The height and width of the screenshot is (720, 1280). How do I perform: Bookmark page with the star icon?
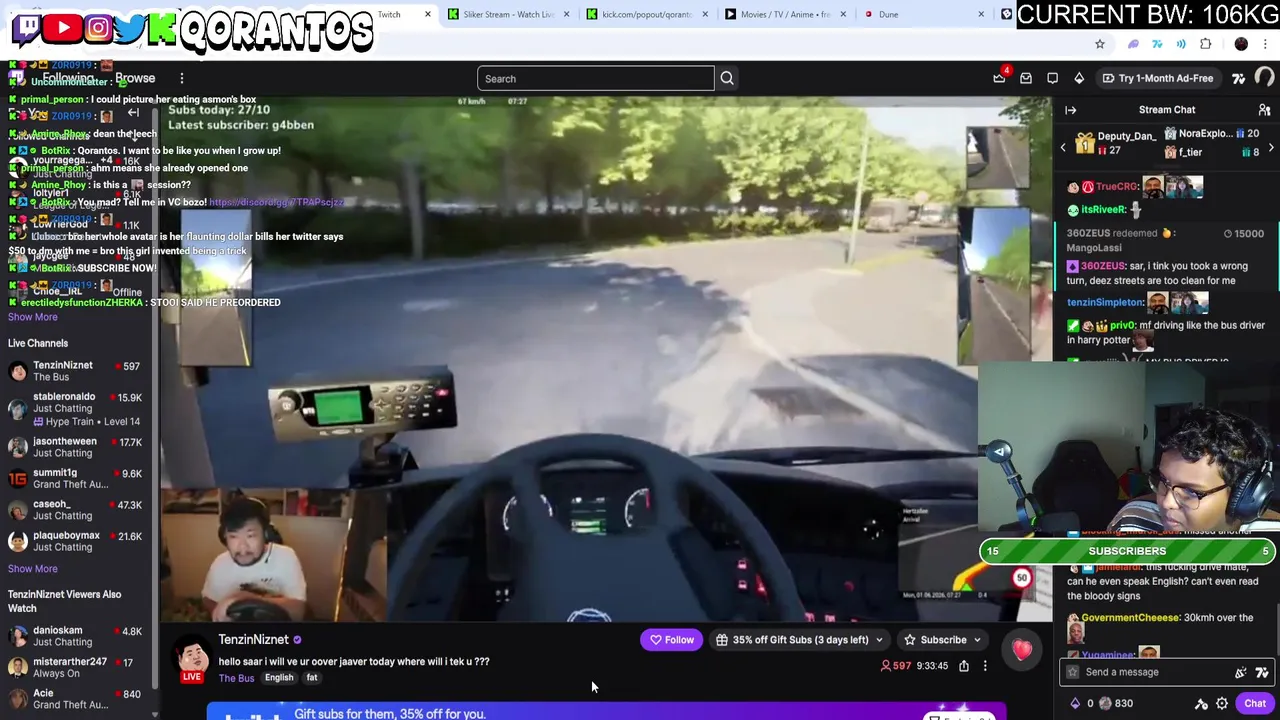(x=1100, y=44)
